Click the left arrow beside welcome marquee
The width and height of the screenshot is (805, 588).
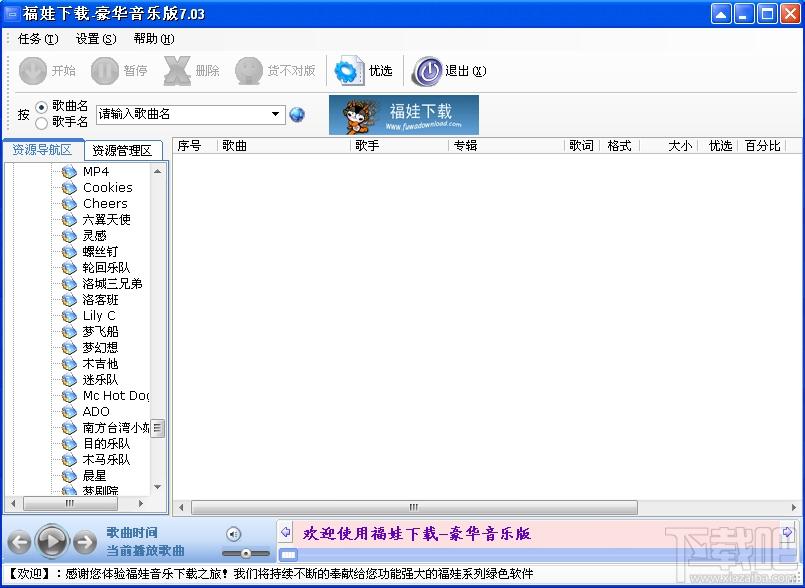click(285, 532)
